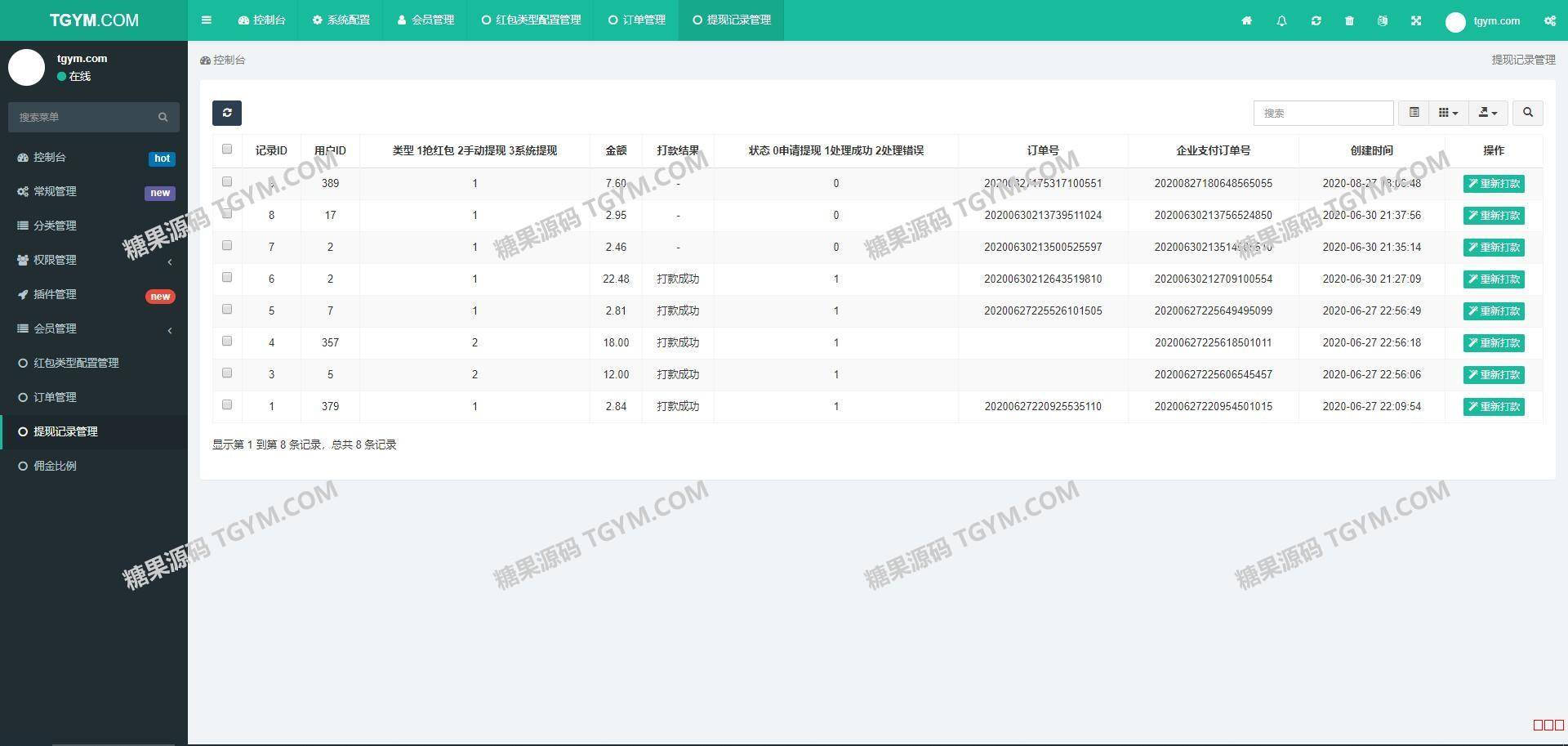Open 订单管理 in the sidebar

coord(94,397)
